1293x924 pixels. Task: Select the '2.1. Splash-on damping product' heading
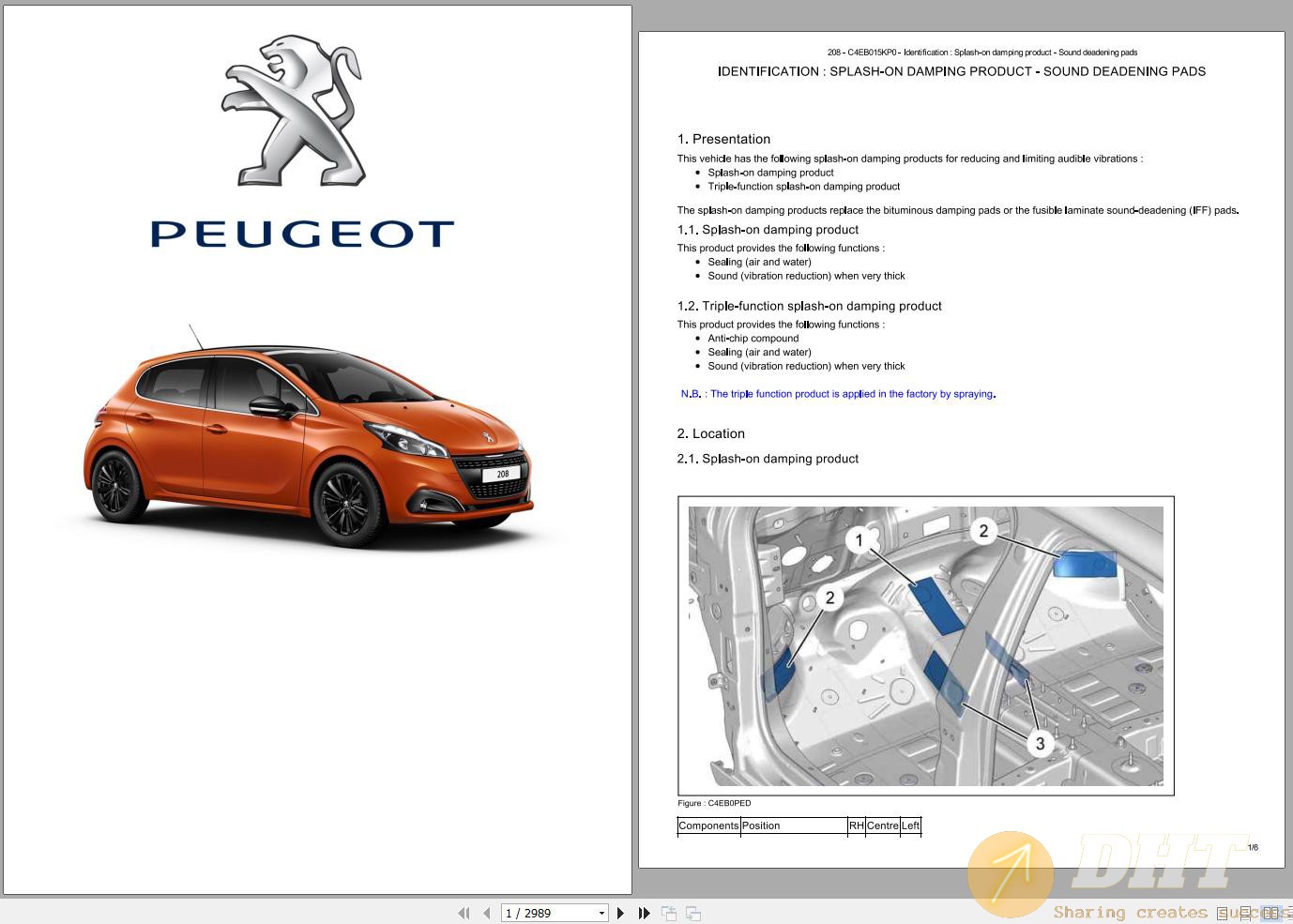pyautogui.click(x=768, y=459)
